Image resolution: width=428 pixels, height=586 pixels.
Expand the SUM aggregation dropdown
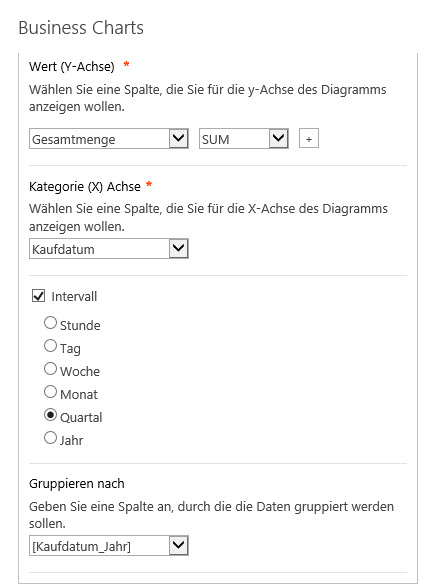tap(244, 139)
